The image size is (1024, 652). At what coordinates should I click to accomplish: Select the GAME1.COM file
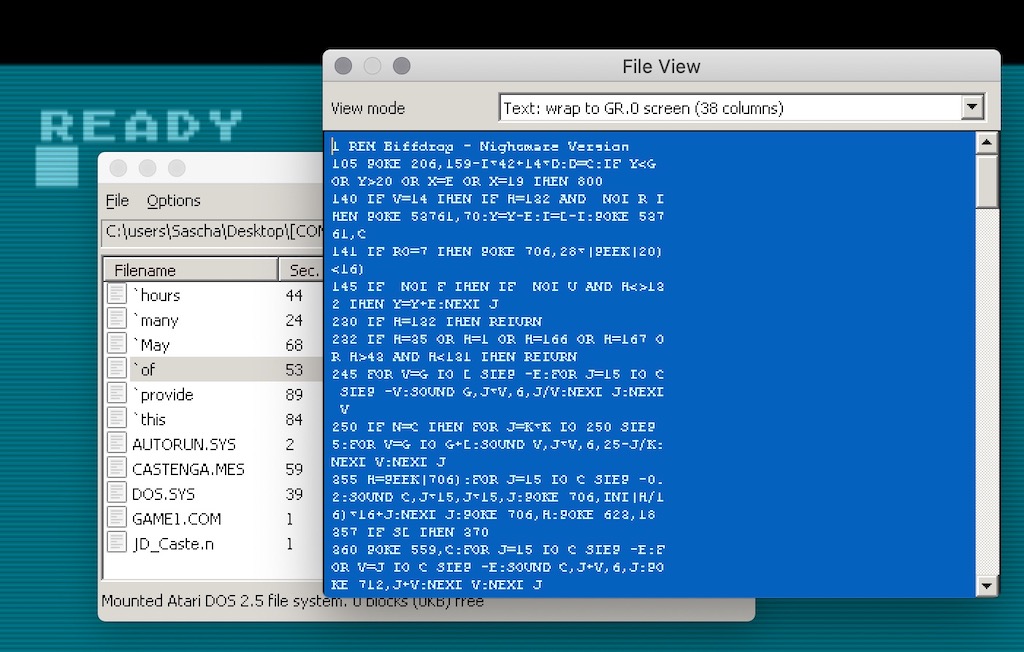point(176,519)
